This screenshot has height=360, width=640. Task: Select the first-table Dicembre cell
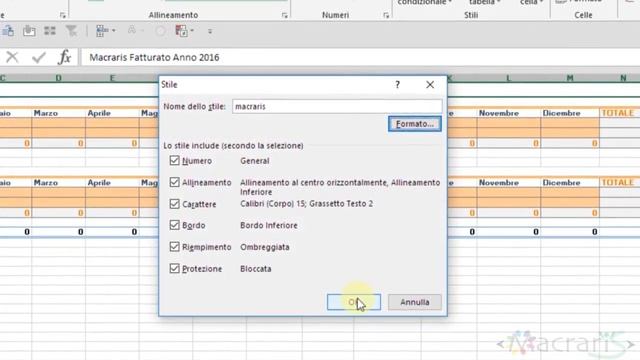click(570, 113)
